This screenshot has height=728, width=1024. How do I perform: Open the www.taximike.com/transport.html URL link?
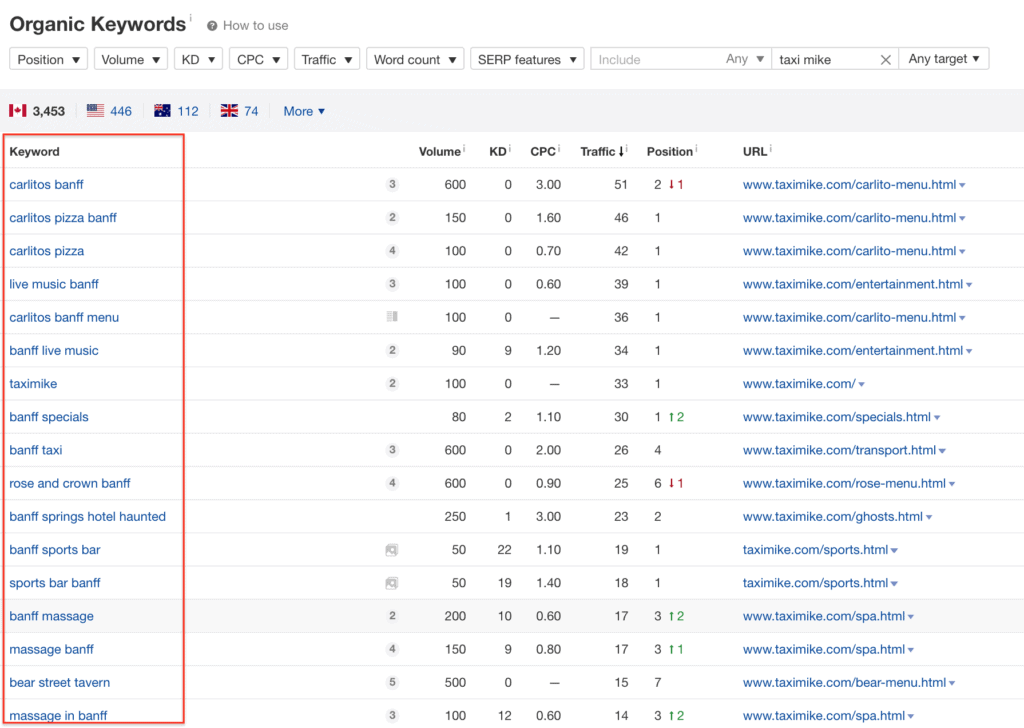pos(839,450)
